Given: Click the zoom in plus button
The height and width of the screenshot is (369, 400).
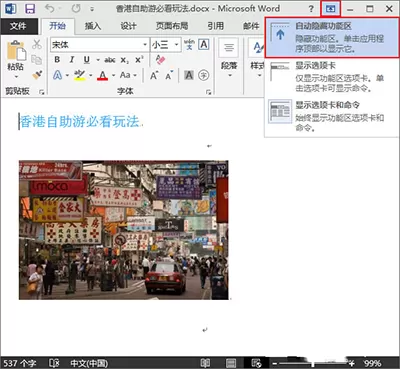Looking at the screenshot, I should tap(352, 363).
